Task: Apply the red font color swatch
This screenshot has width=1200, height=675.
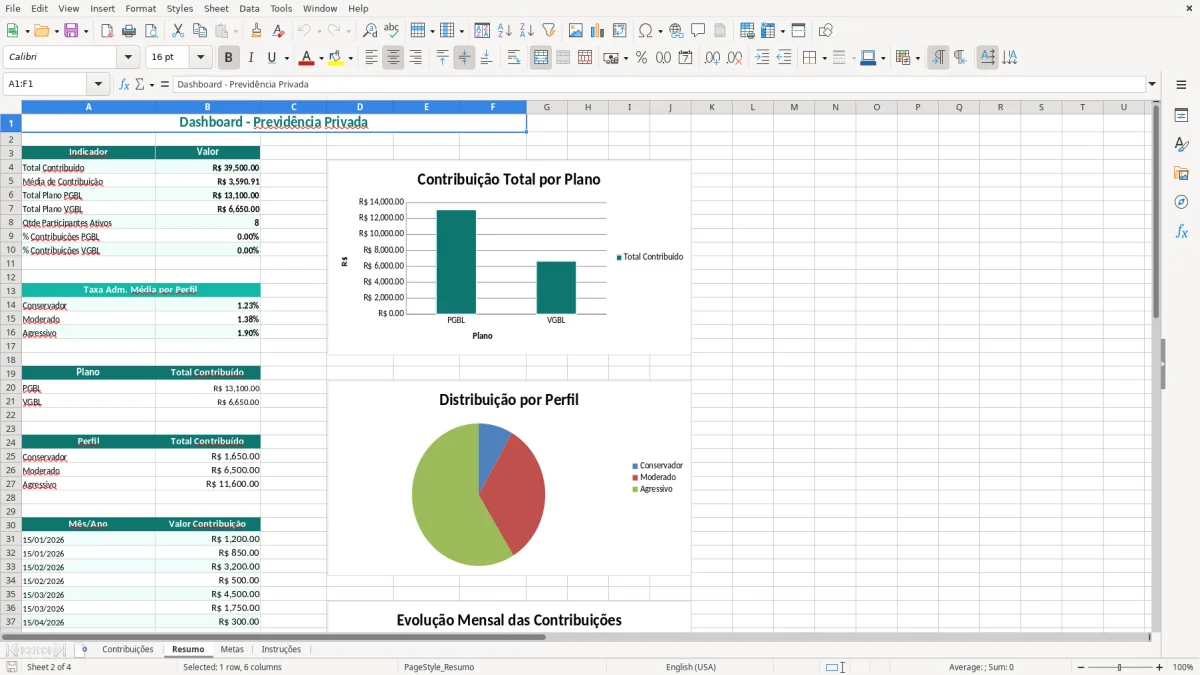Action: (307, 58)
